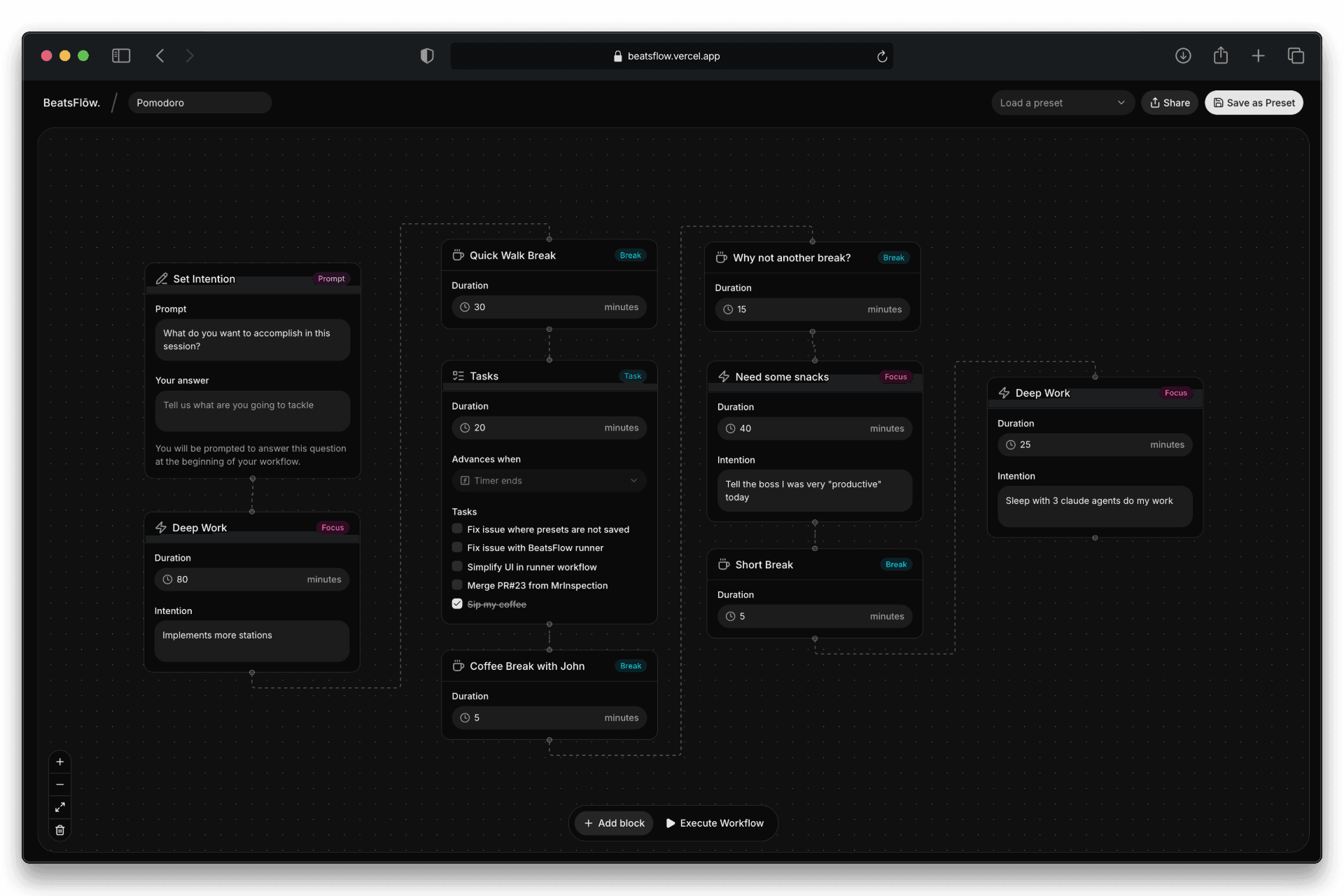
Task: Click the clock icon in Quick Walk Break duration
Action: 465,307
